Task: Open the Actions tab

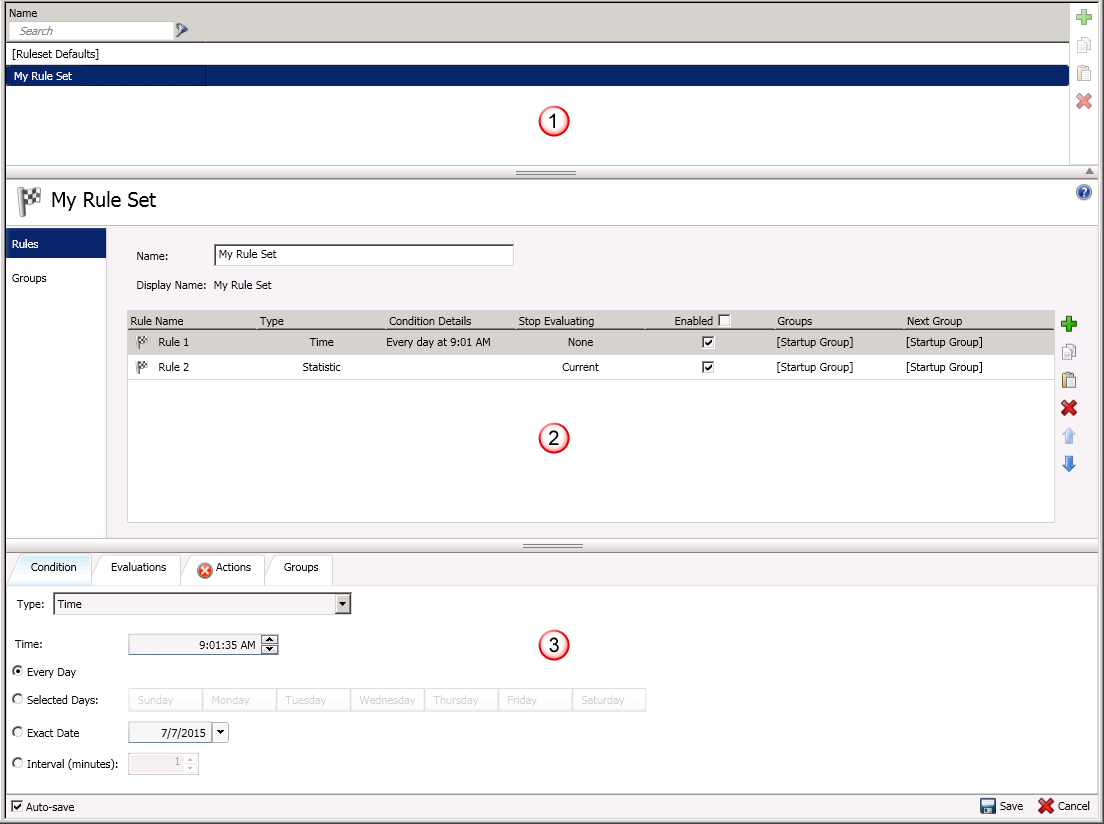Action: 224,568
